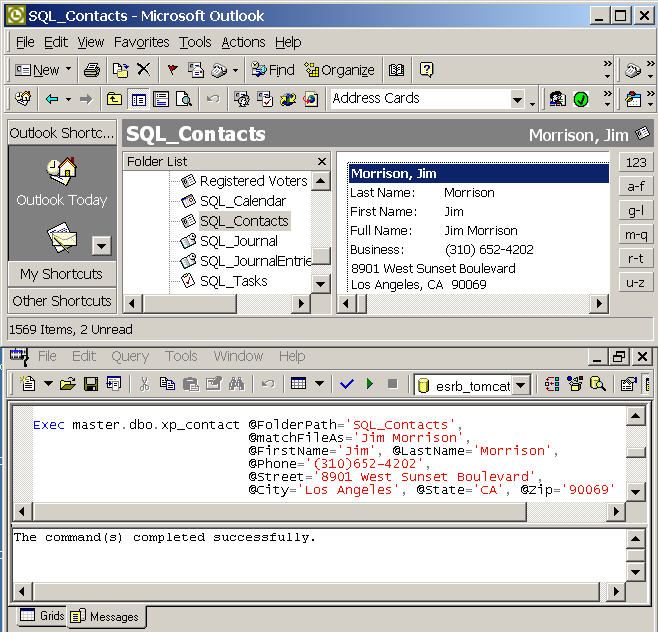Image resolution: width=658 pixels, height=632 pixels.
Task: Click the Undo icon in Outlook toolbar
Action: click(x=213, y=99)
